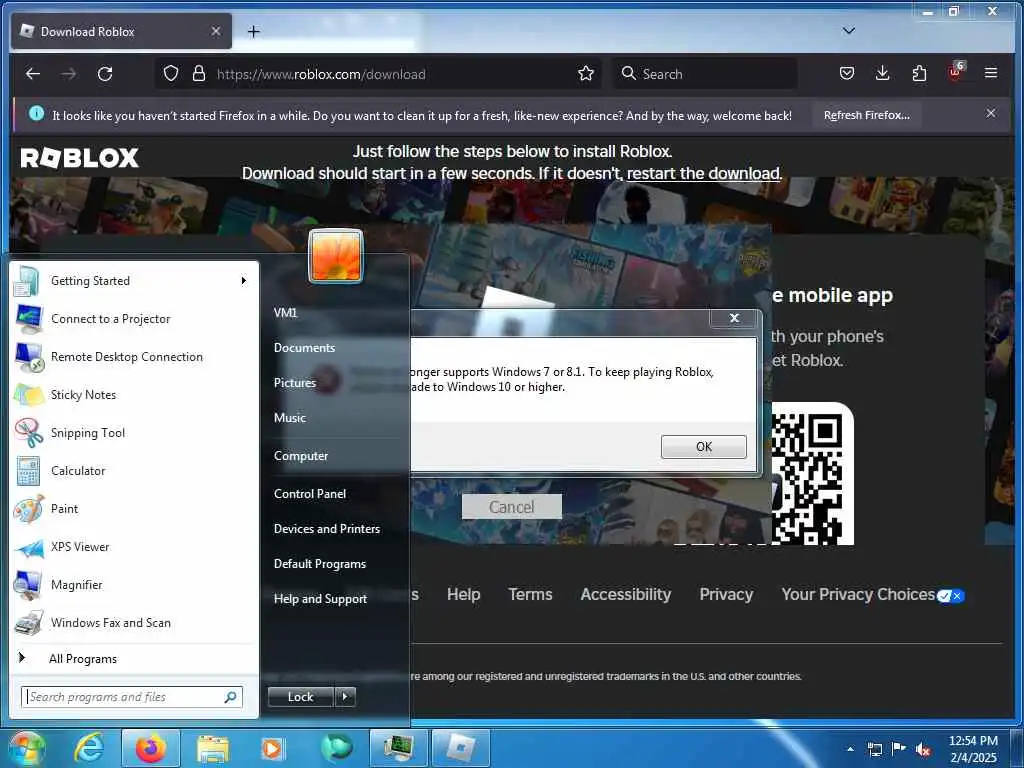Click the Terms footer link
The width and height of the screenshot is (1024, 768).
coord(530,594)
